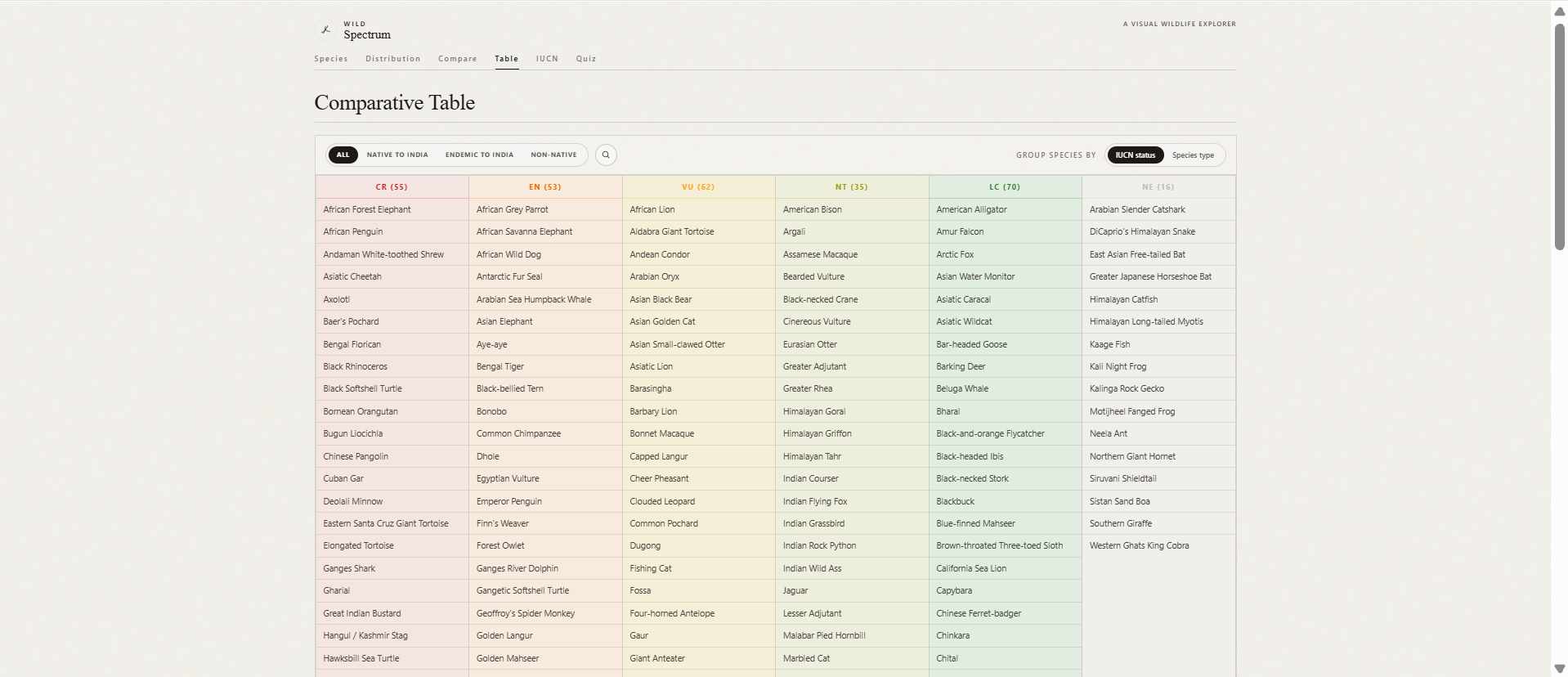Viewport: 1568px width, 677px height.
Task: Select Bengal Tiger cell
Action: [x=545, y=366]
